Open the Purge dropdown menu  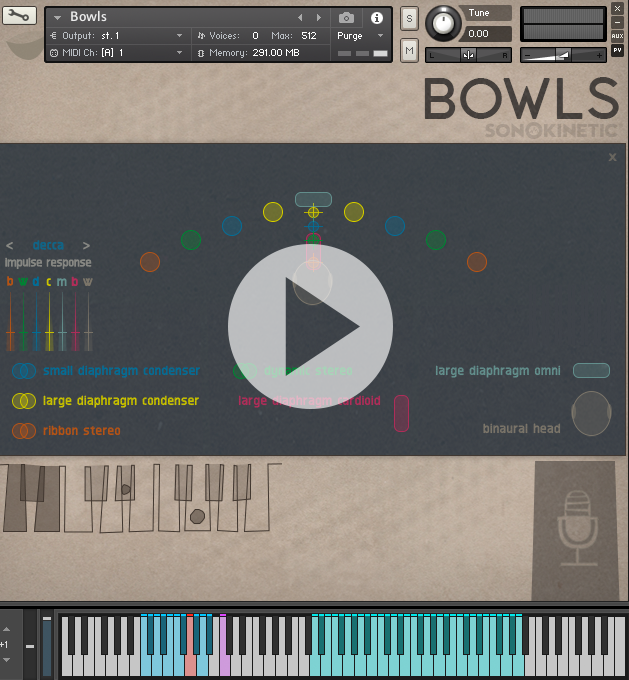pos(360,36)
